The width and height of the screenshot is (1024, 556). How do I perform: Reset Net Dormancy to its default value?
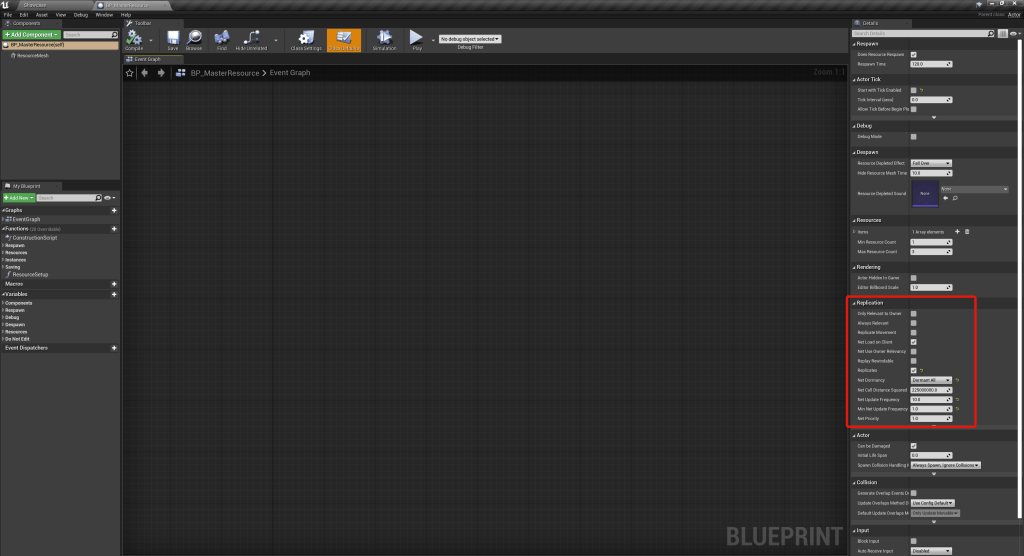pos(957,380)
